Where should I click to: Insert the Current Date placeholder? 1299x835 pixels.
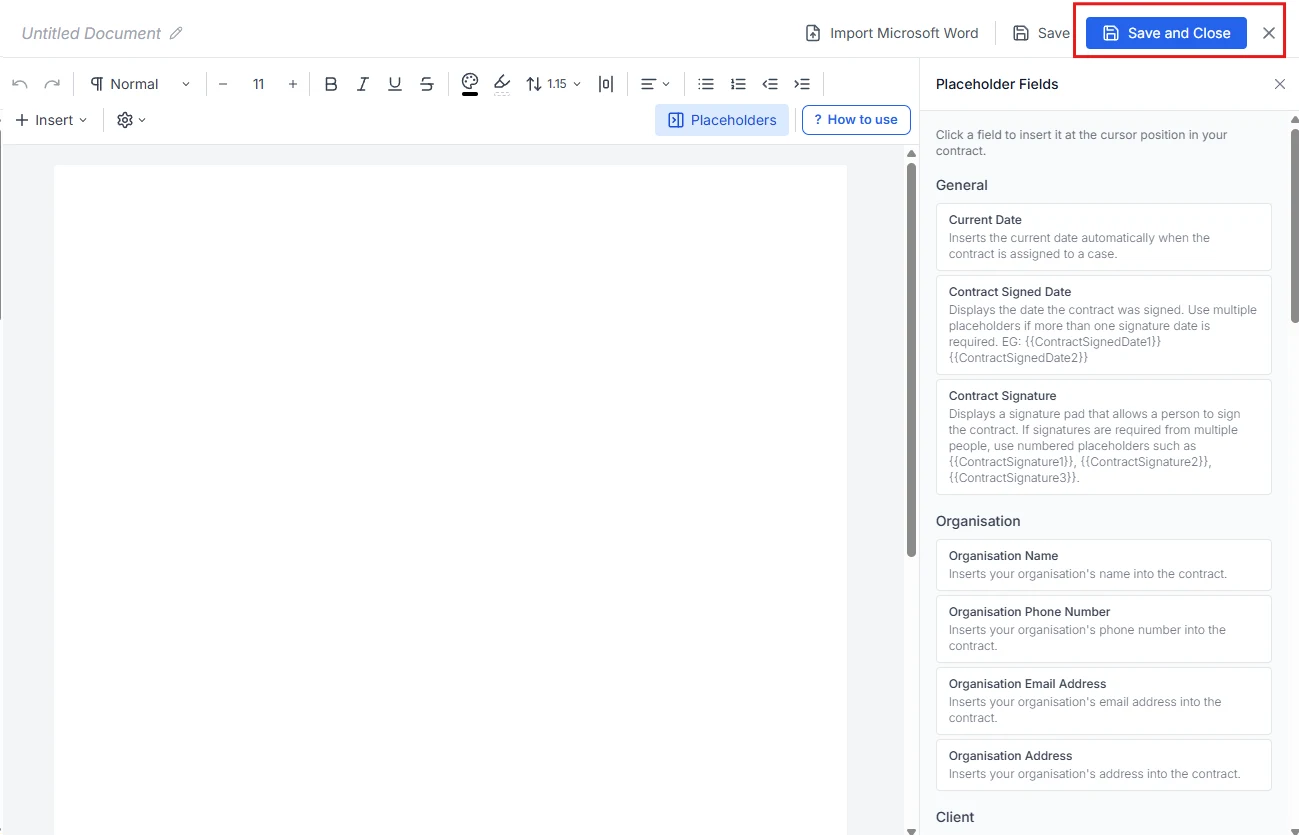1104,237
